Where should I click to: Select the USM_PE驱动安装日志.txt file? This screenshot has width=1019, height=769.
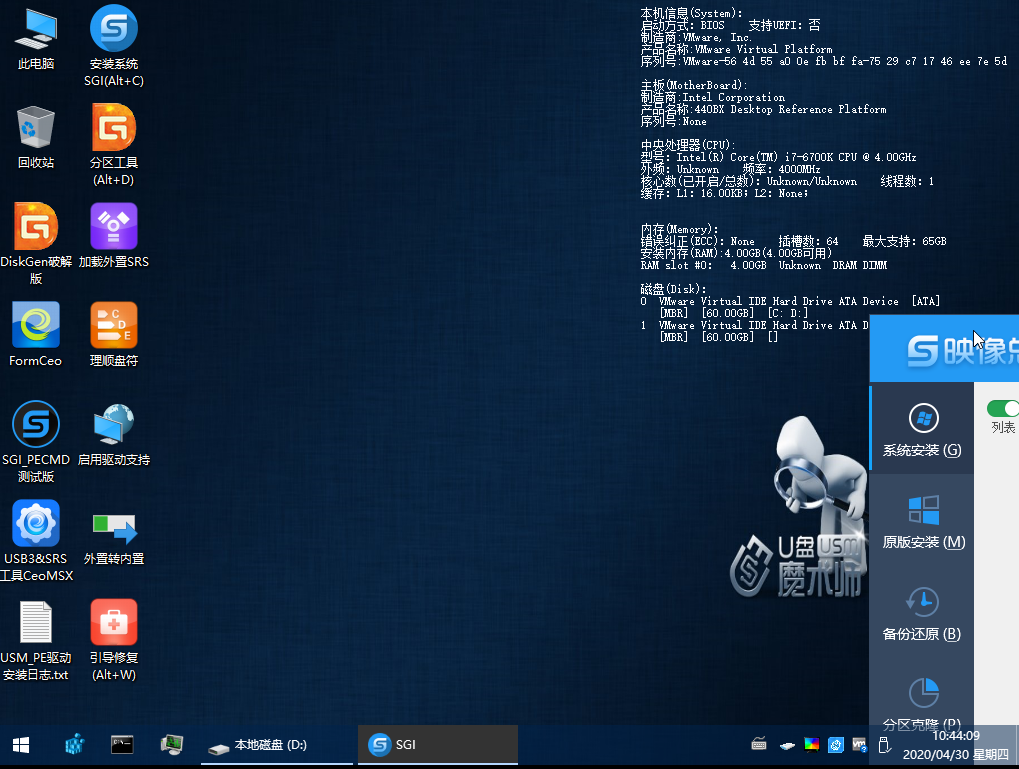click(36, 640)
